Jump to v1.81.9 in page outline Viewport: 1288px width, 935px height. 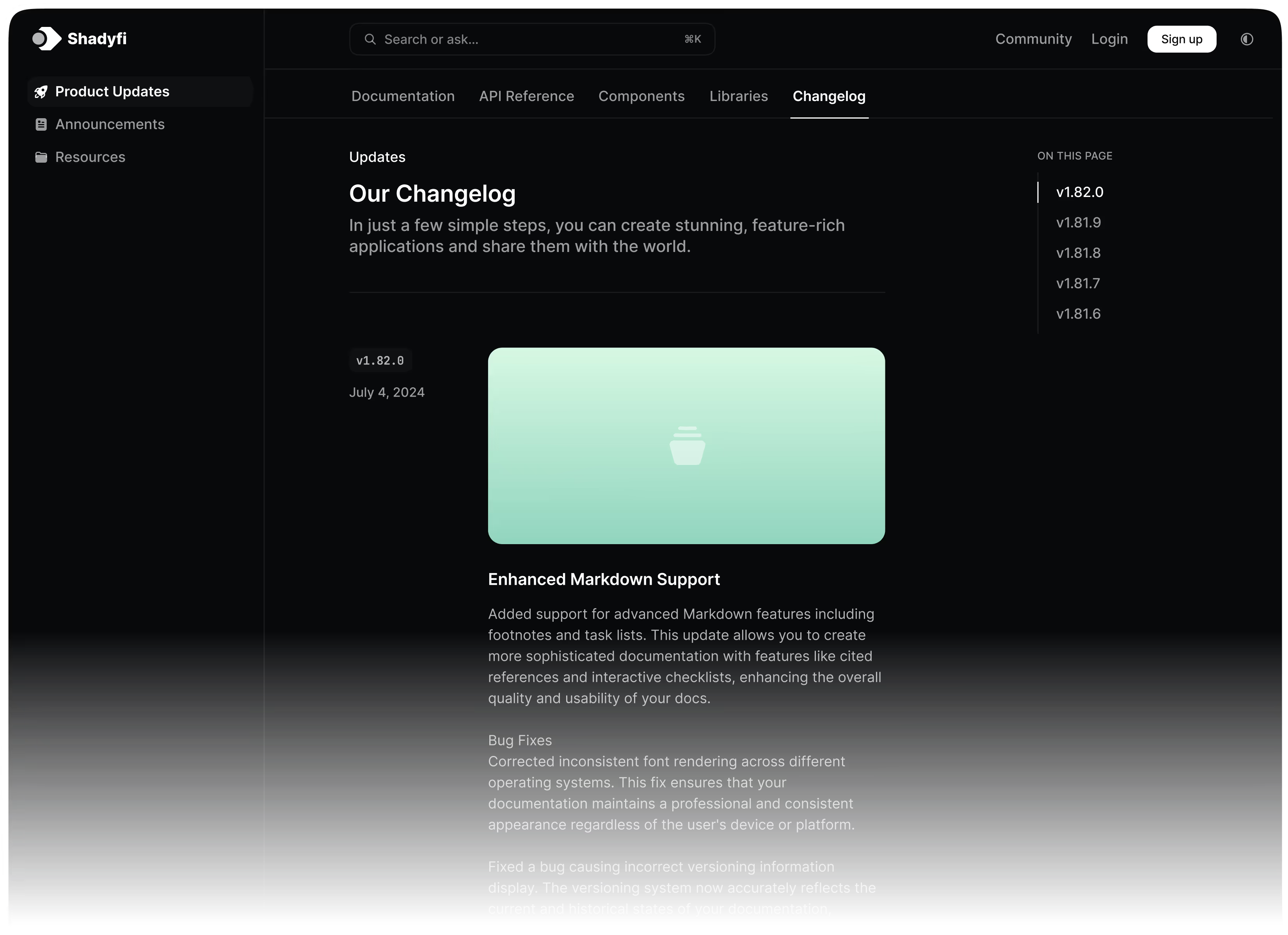click(x=1078, y=223)
